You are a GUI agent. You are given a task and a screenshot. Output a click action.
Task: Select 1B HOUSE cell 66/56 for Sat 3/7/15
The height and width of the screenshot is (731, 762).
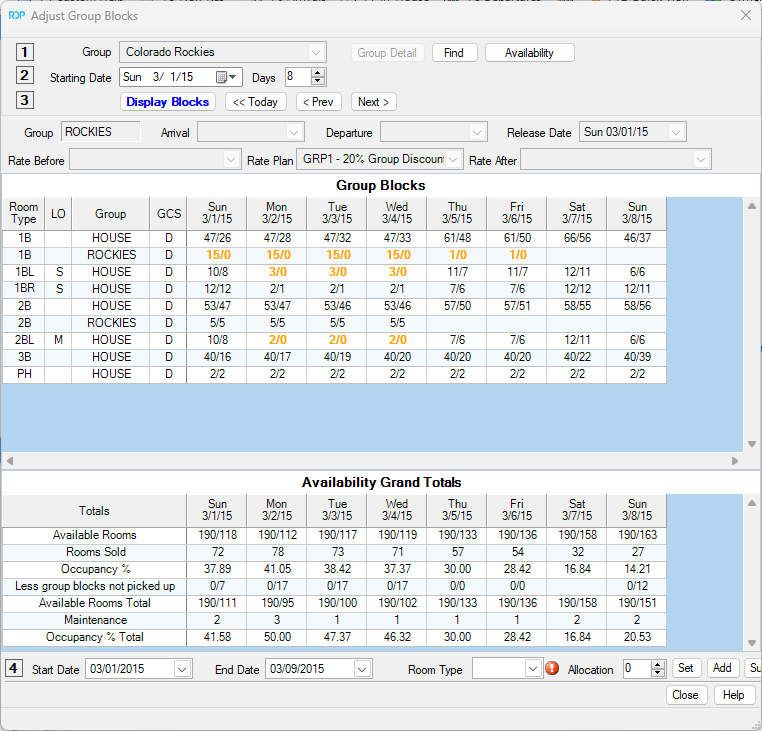pos(577,238)
